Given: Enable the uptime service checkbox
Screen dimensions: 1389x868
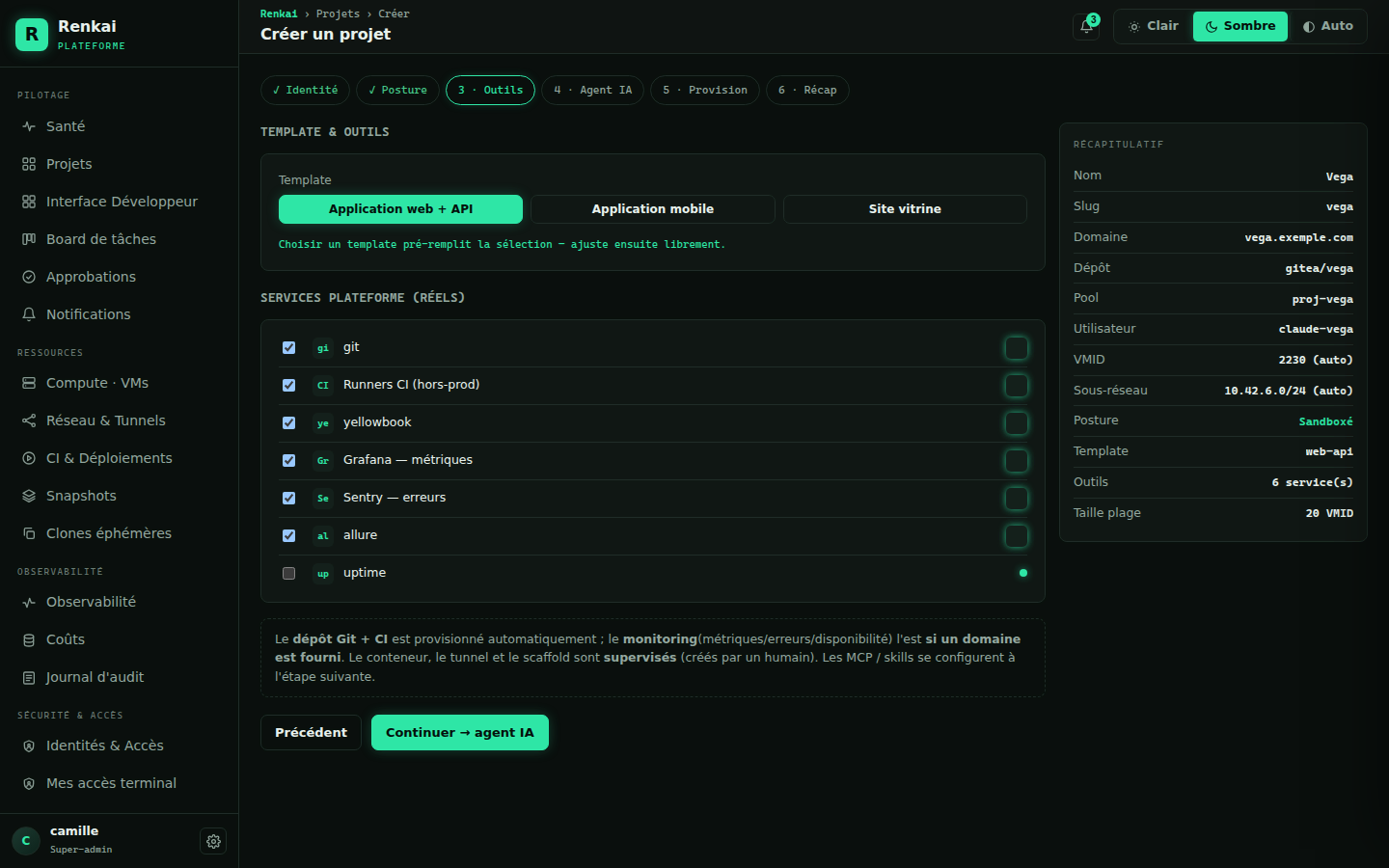Looking at the screenshot, I should pyautogui.click(x=288, y=573).
